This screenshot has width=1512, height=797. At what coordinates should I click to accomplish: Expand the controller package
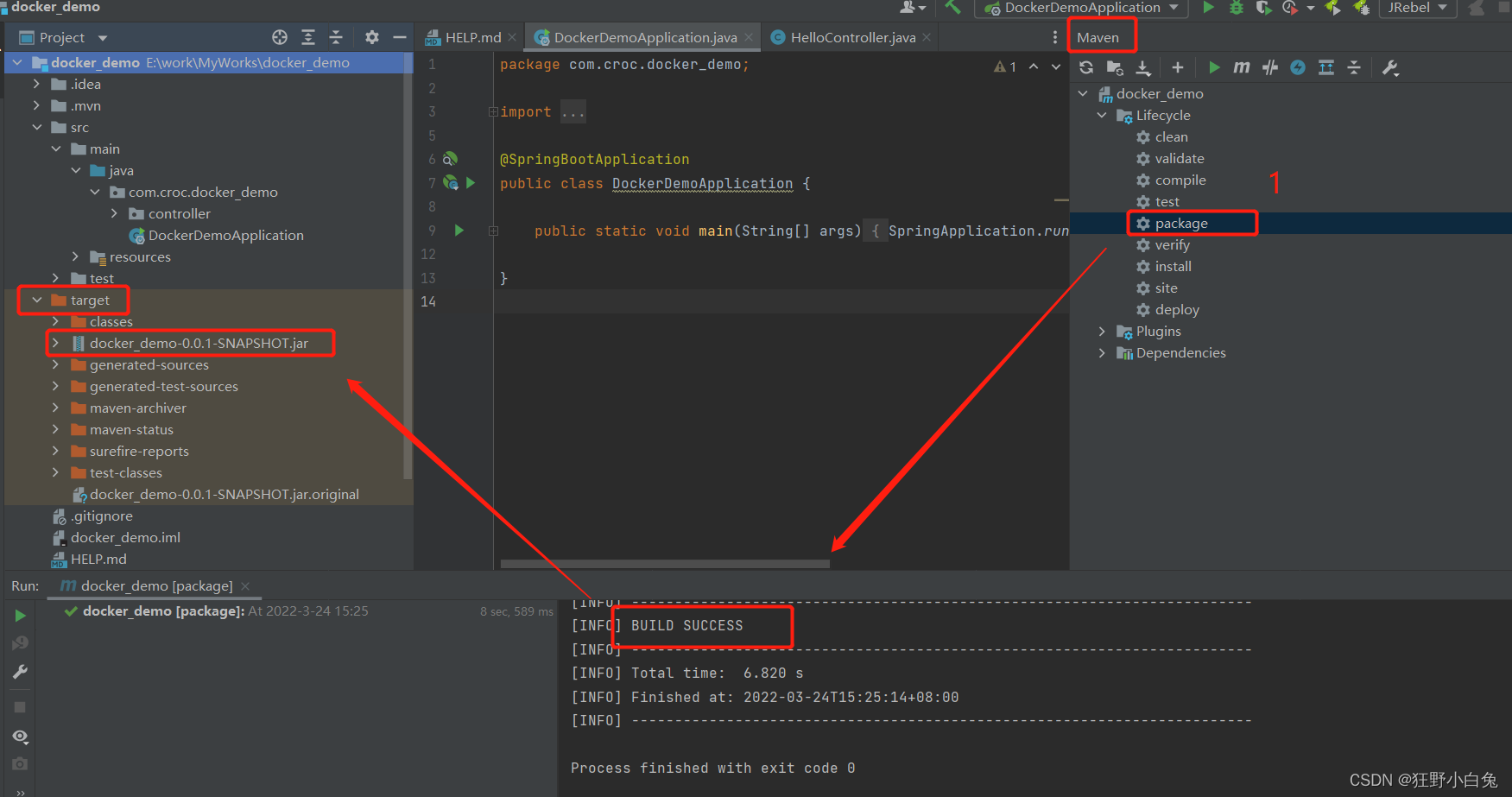click(x=115, y=213)
